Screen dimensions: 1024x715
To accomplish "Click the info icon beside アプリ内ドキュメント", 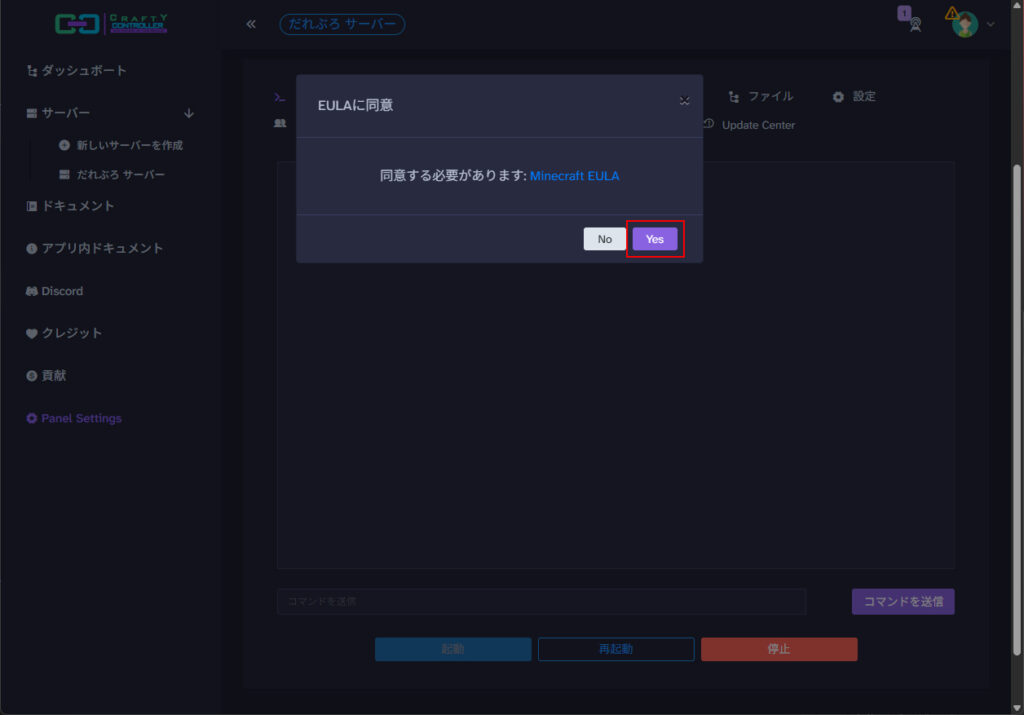I will point(31,249).
